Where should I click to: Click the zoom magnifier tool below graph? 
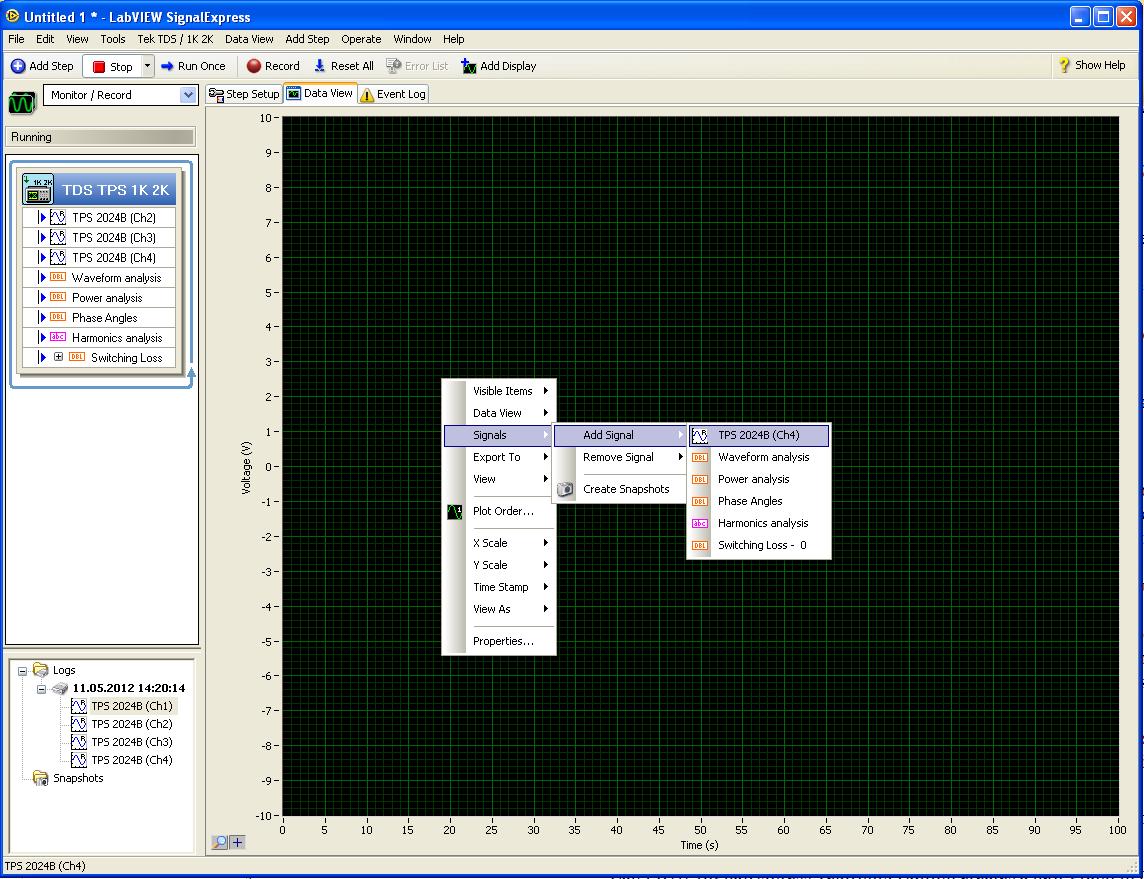tap(220, 843)
